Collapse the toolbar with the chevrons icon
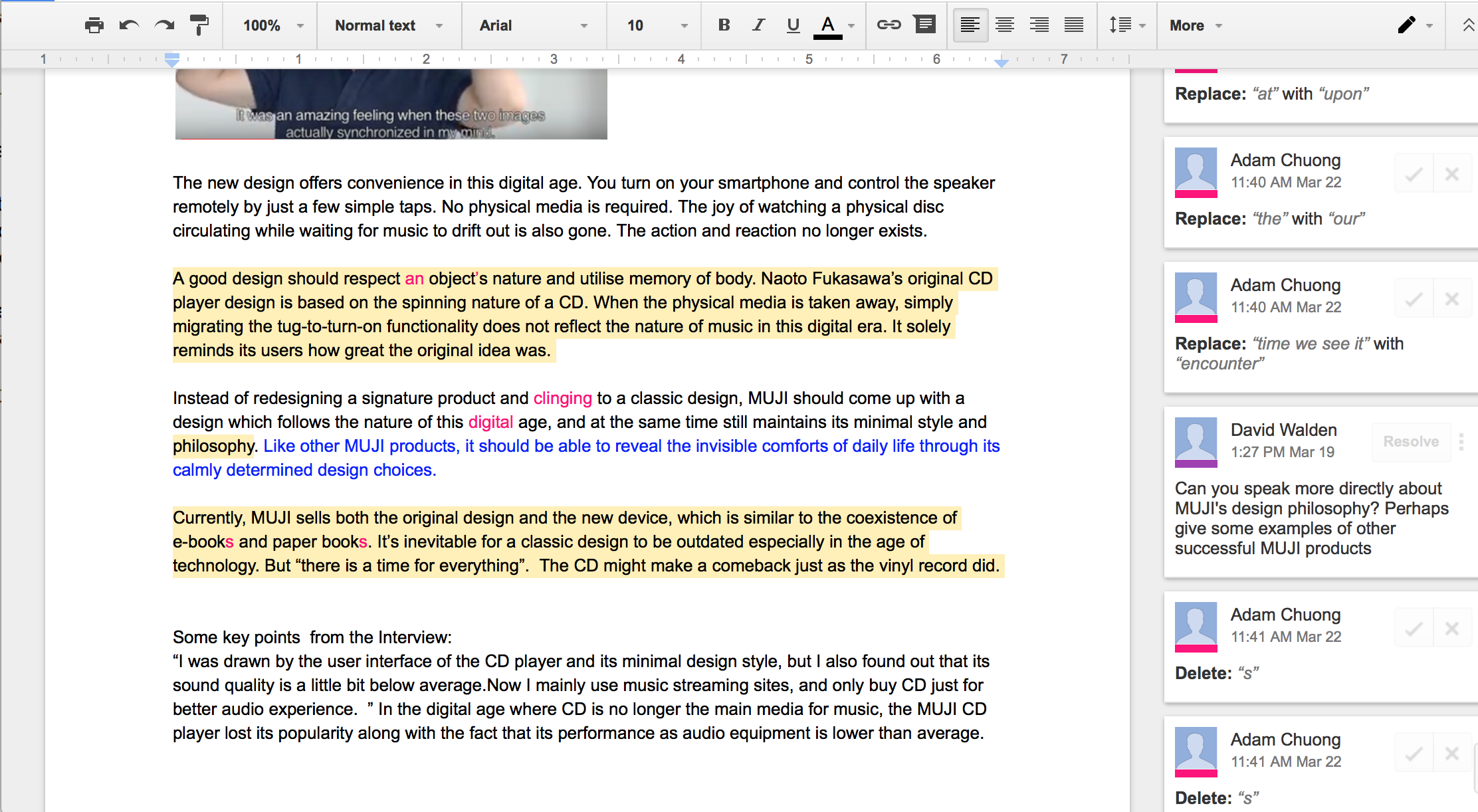 [1468, 25]
